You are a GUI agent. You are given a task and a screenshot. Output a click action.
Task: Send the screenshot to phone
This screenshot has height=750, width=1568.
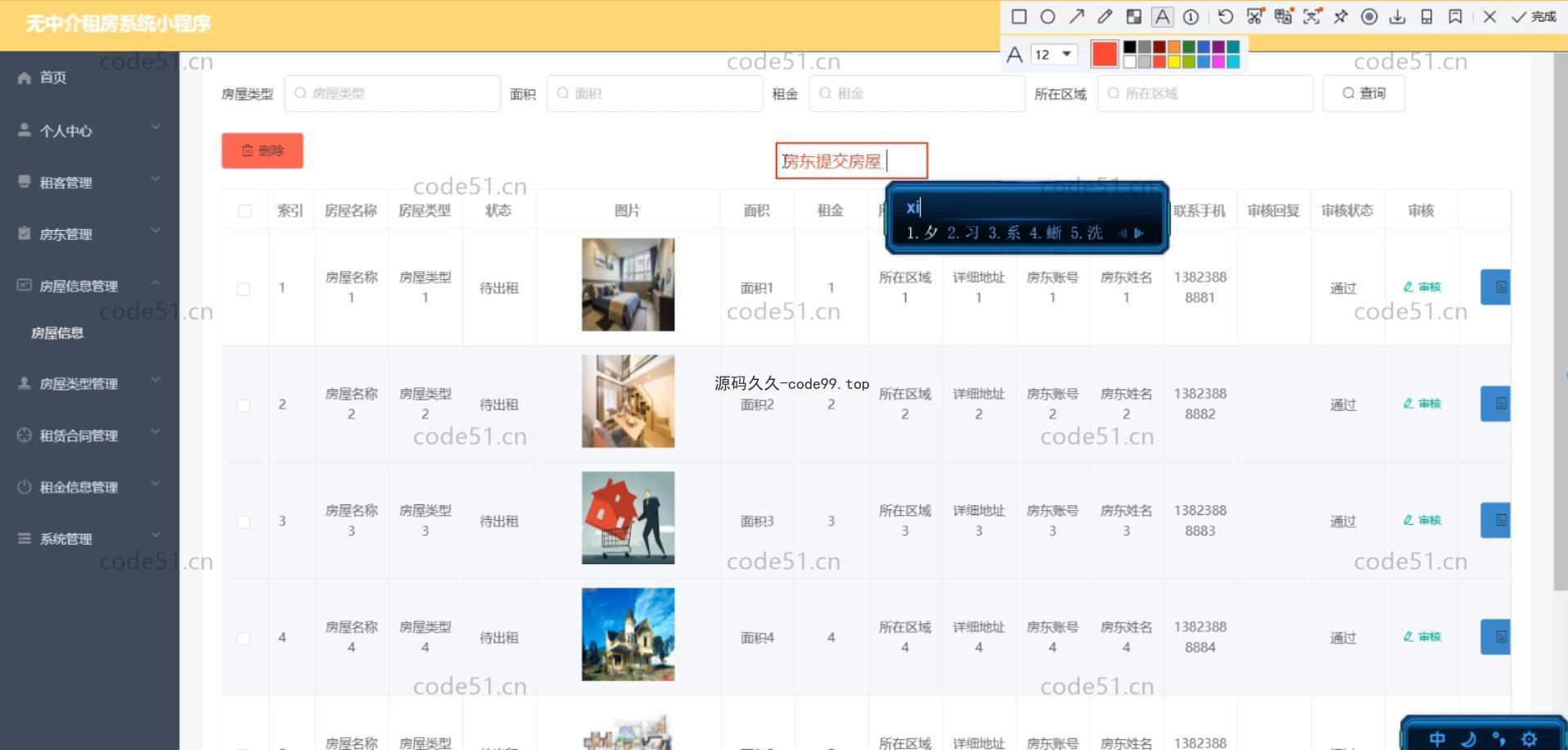coord(1426,16)
